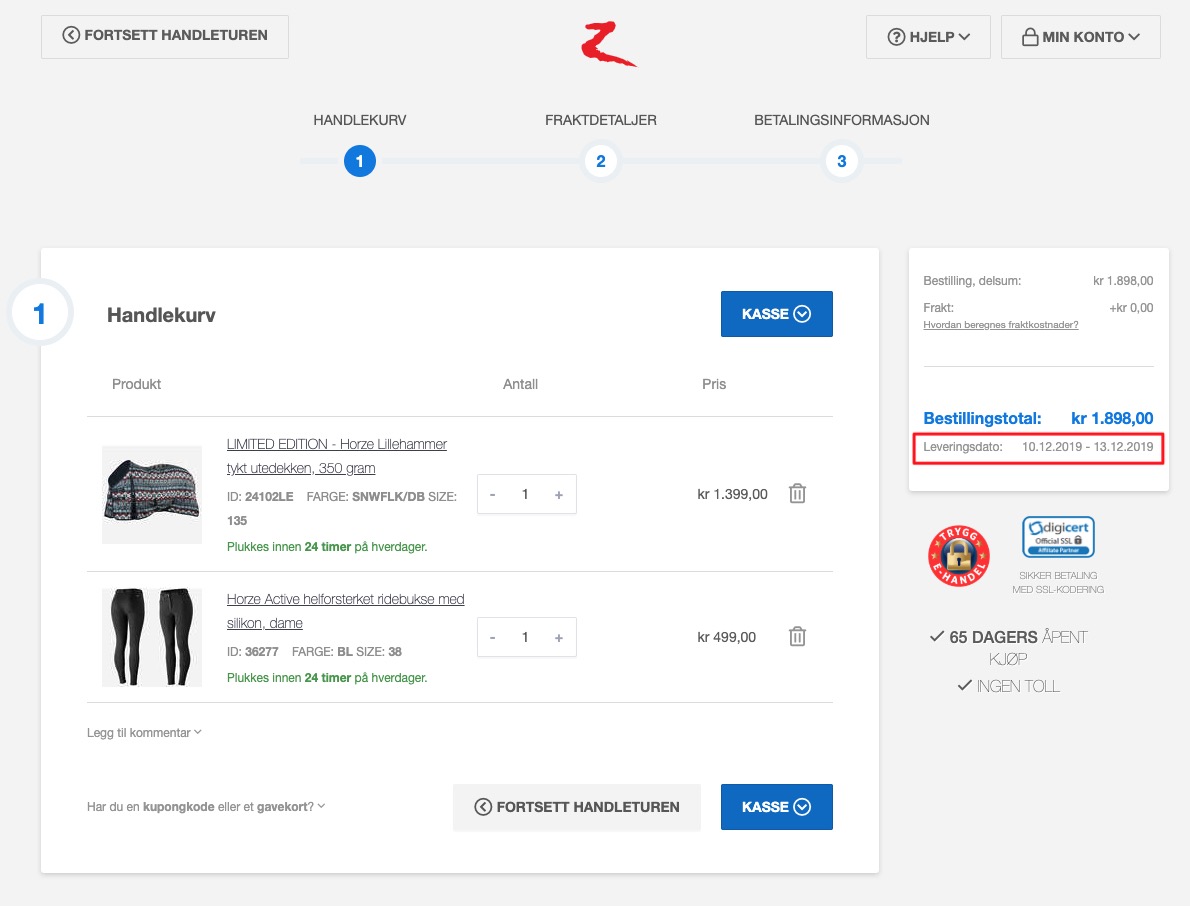Screen dimensions: 1190x906
Task: Click Fortsett Handleturen button in header
Action: point(165,36)
